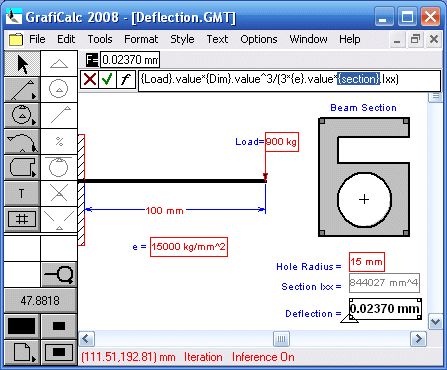Click horizontal scrollbar left arrow
This screenshot has width=447, height=370.
click(86, 339)
